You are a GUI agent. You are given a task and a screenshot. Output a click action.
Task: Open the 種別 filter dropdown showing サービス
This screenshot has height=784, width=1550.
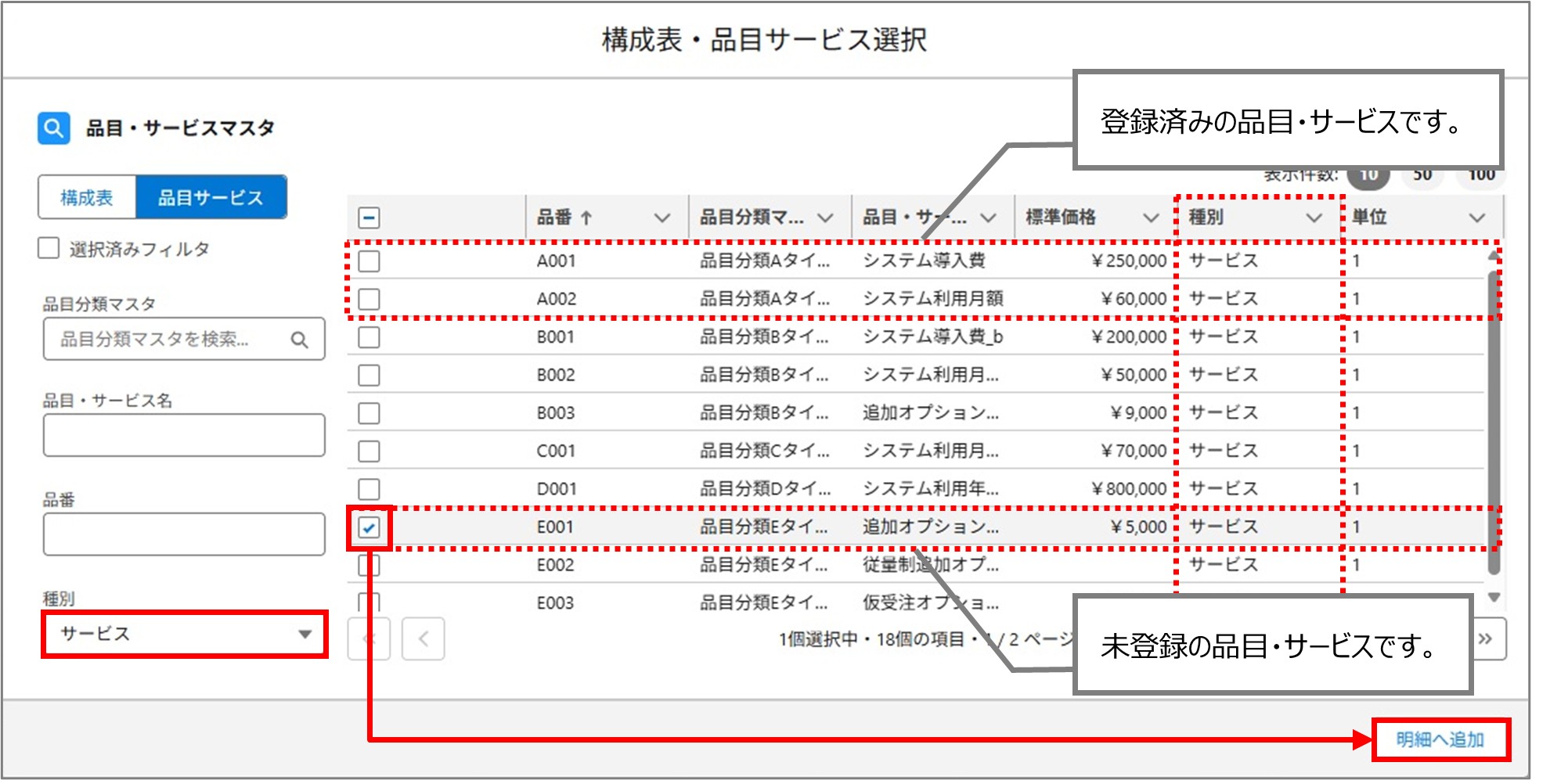point(184,635)
